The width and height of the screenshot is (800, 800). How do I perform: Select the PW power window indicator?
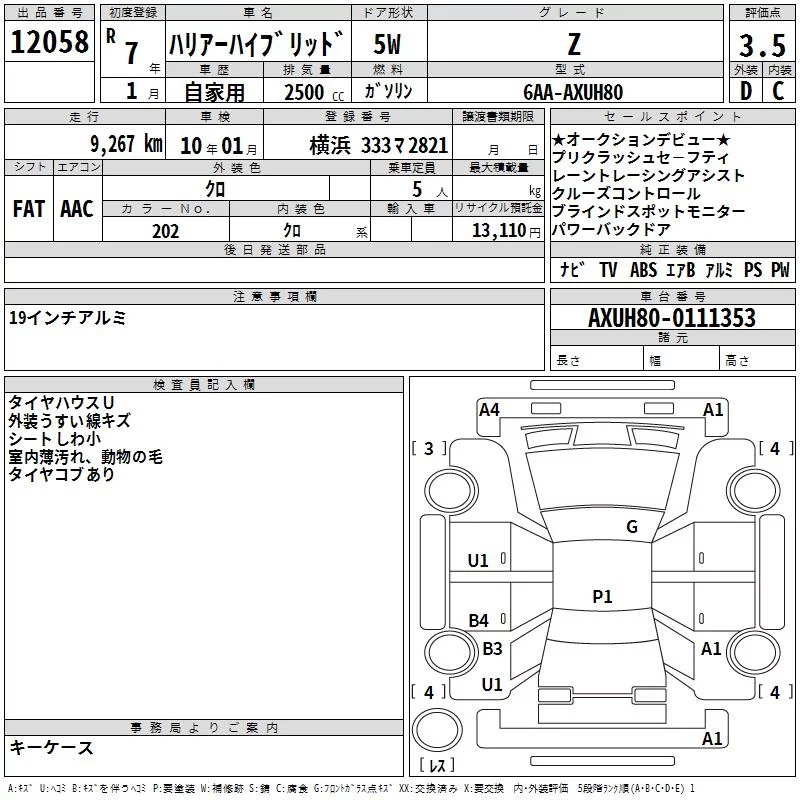(x=779, y=269)
